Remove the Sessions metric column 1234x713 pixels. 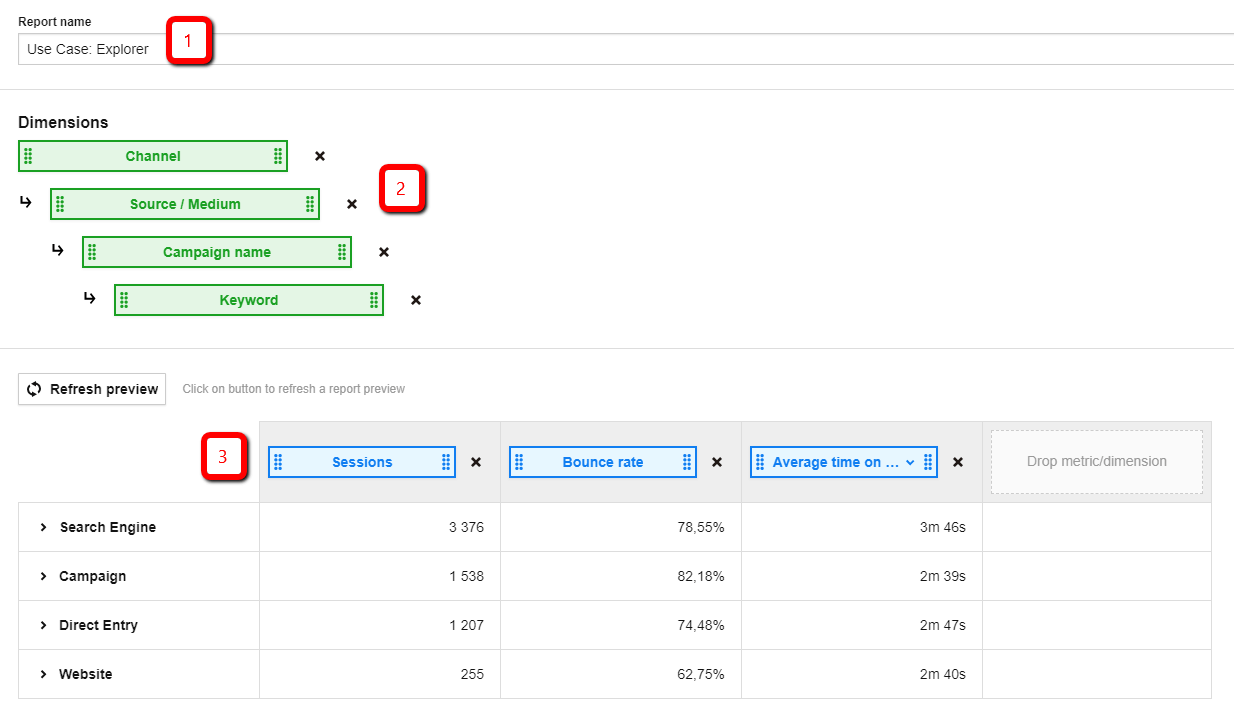coord(476,462)
